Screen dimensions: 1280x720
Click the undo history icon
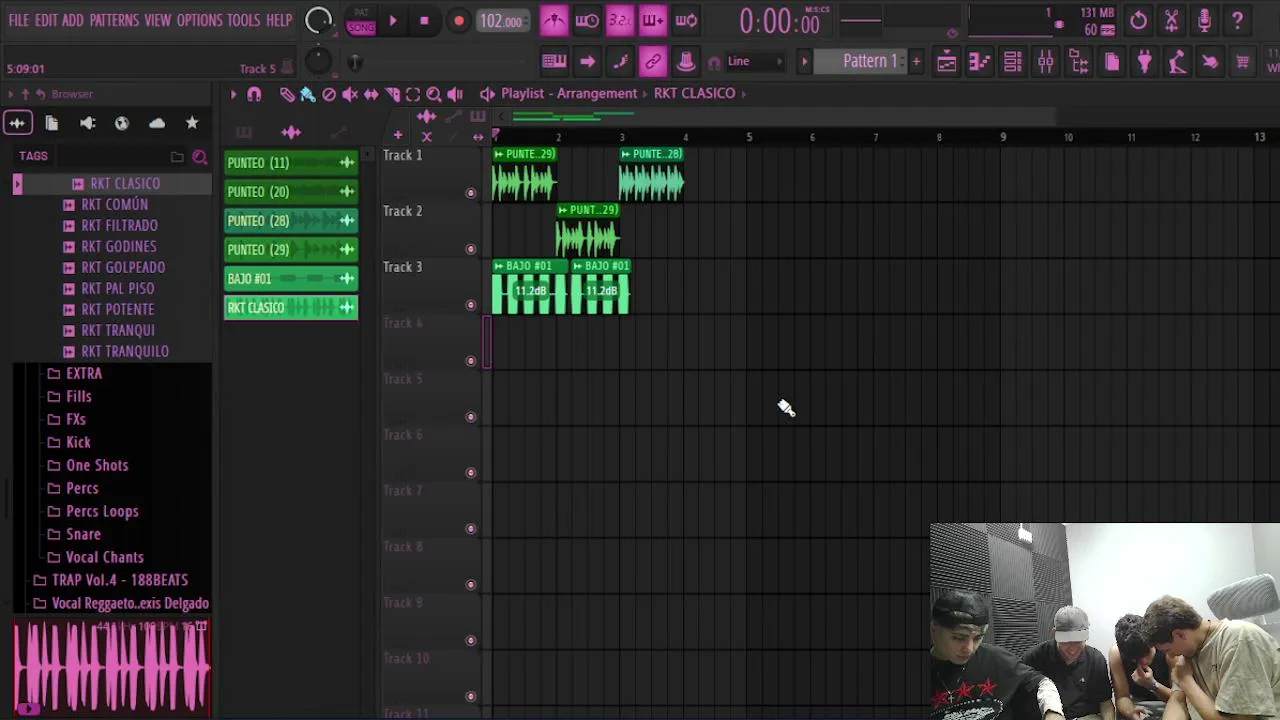tap(1138, 20)
